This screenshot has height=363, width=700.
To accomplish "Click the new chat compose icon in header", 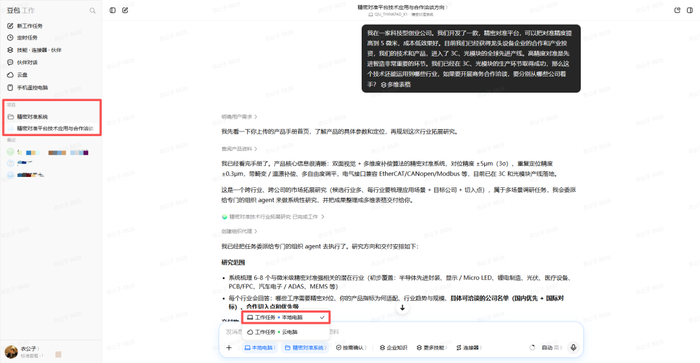I will [125, 10].
